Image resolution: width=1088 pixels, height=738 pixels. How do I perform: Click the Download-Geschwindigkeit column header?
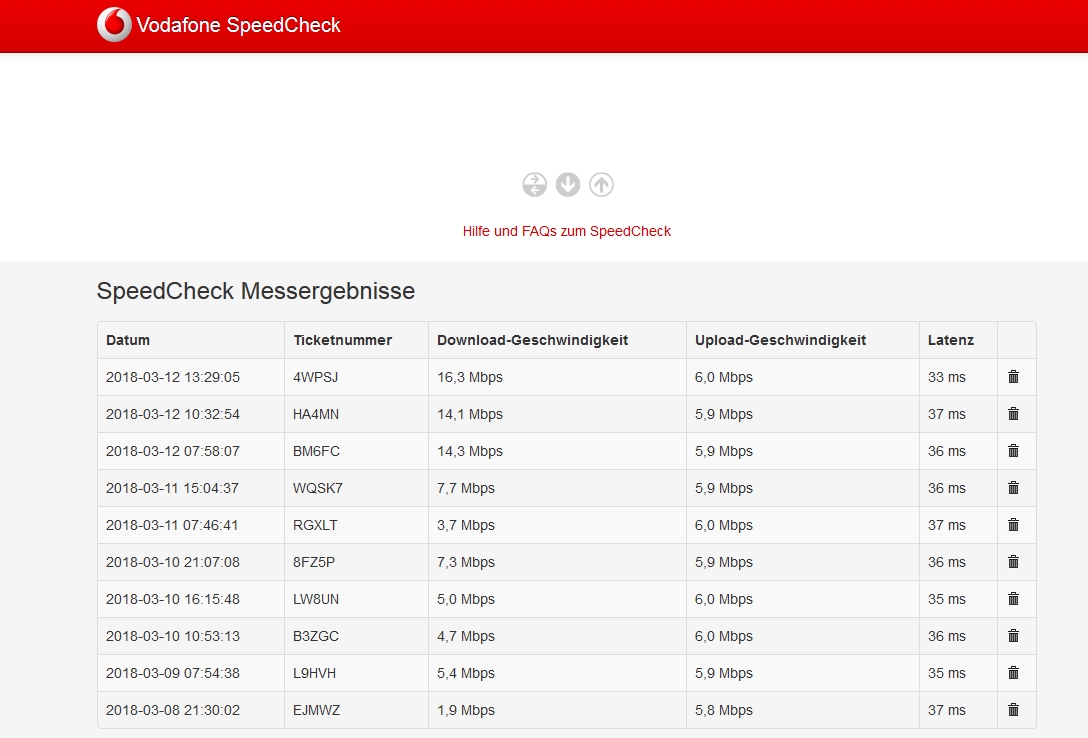(532, 340)
